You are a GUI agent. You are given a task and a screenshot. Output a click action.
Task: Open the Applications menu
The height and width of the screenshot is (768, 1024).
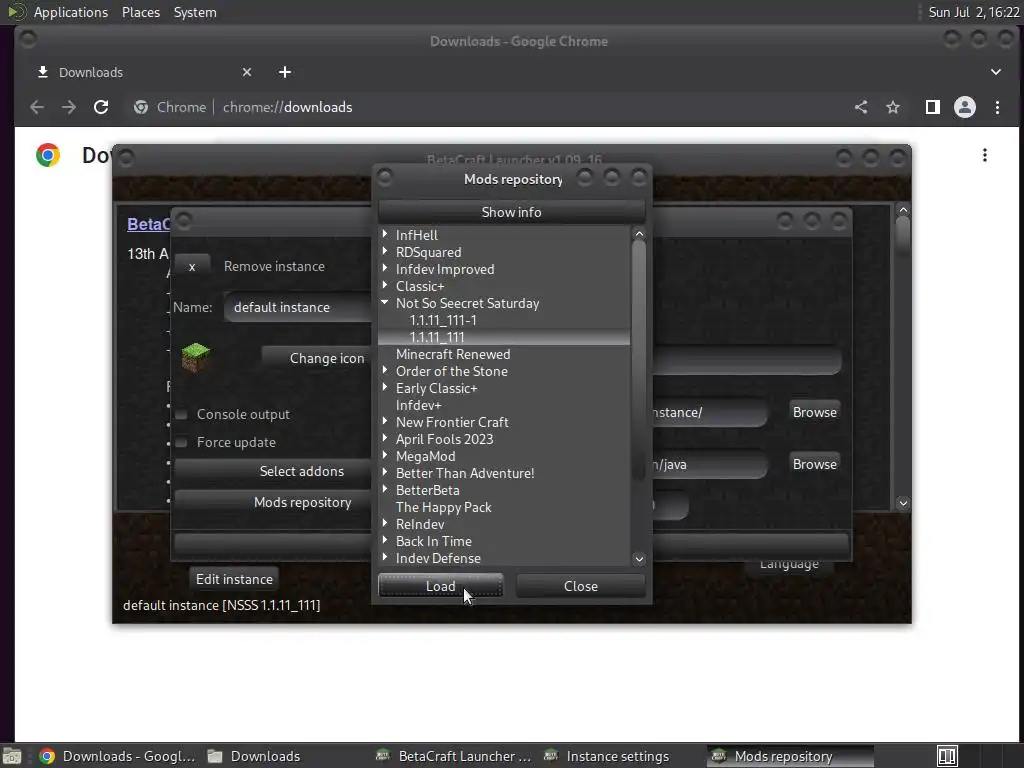tap(71, 12)
